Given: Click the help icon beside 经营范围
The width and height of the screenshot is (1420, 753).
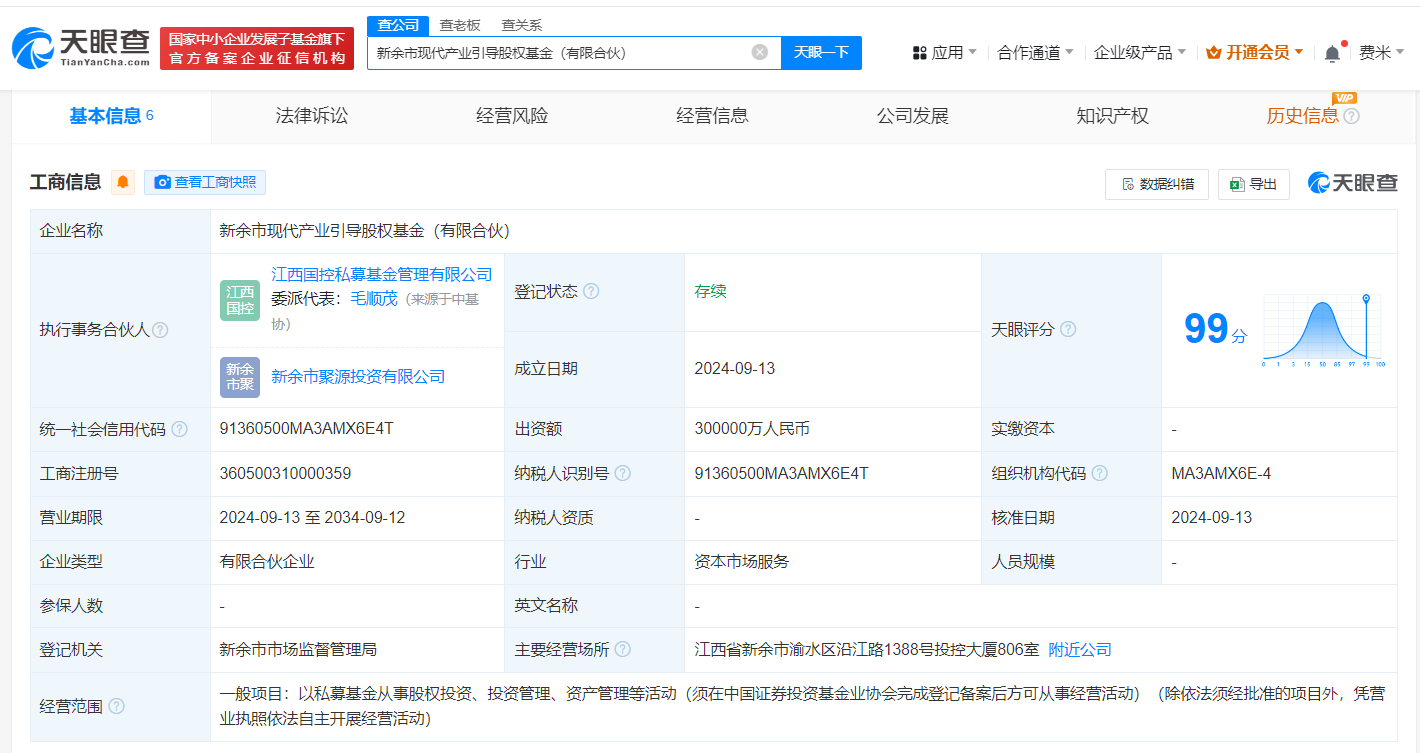Looking at the screenshot, I should click(x=116, y=706).
